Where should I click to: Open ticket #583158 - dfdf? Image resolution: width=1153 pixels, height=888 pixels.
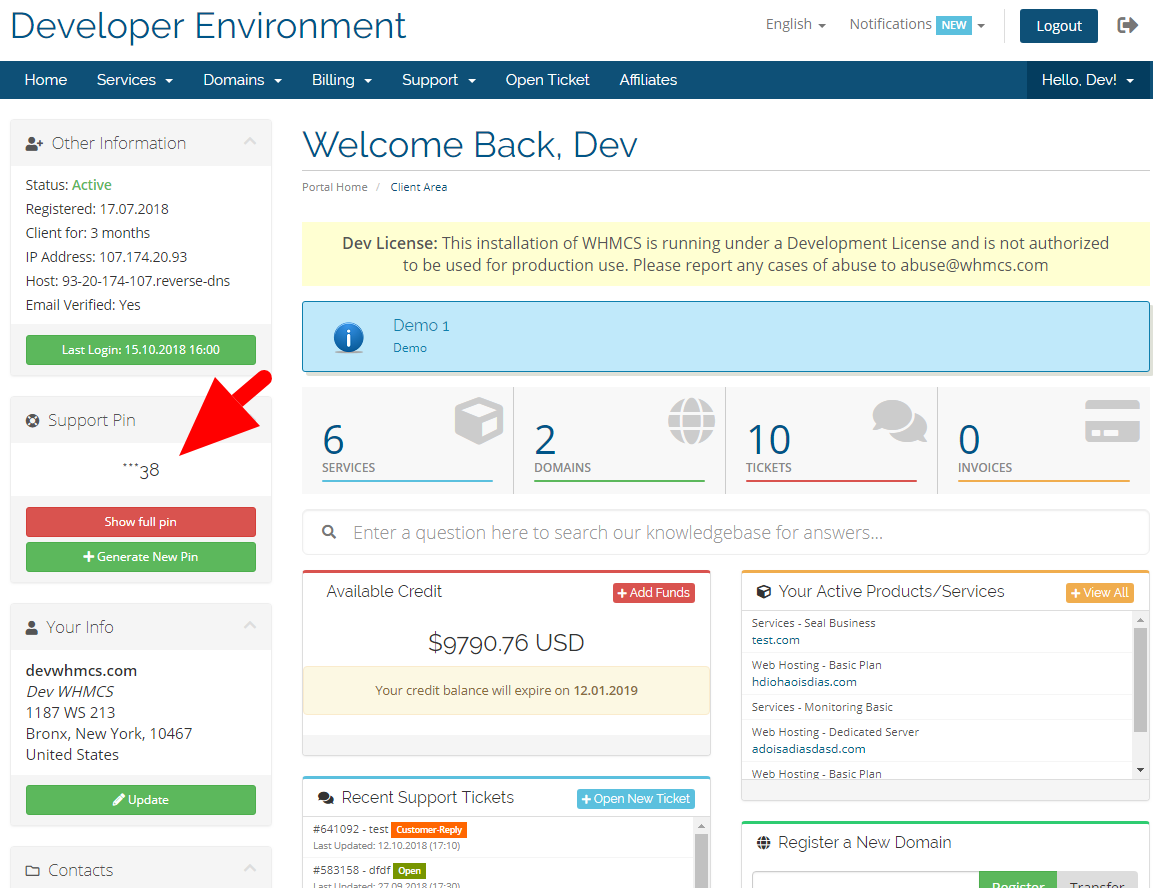pyautogui.click(x=351, y=870)
